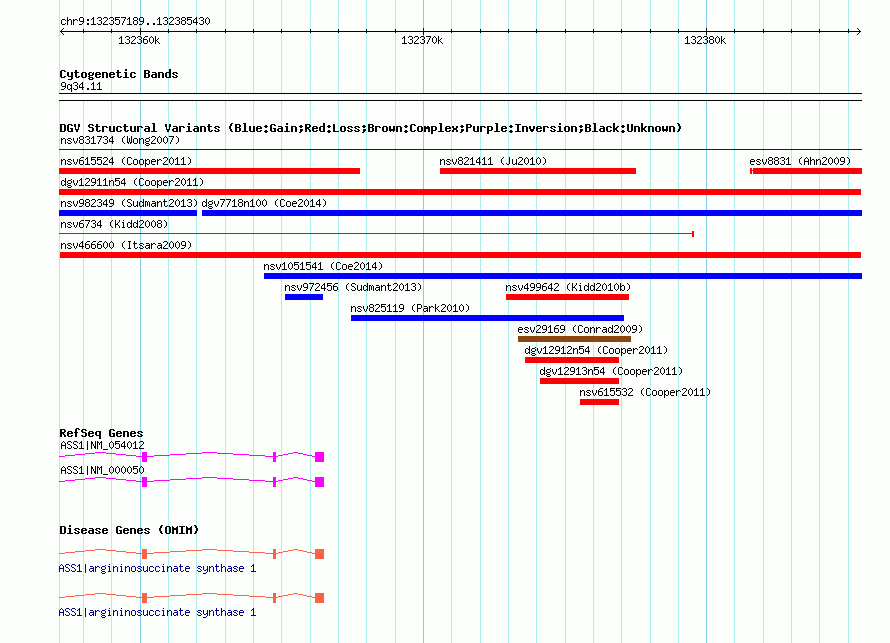Click the blue nsv1051541 gain bar
The image size is (890, 643).
coord(562,276)
